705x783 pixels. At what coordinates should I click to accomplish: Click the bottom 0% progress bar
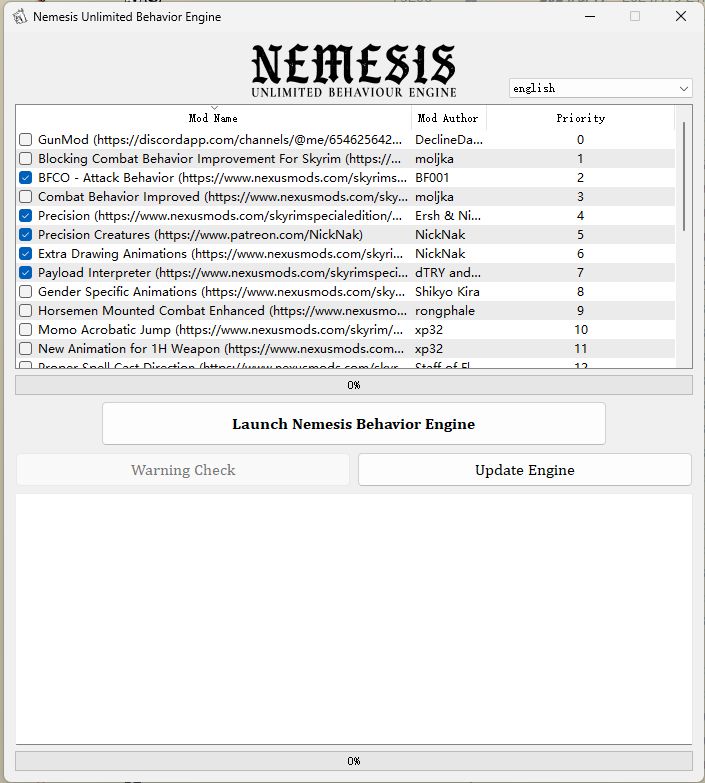pyautogui.click(x=353, y=761)
